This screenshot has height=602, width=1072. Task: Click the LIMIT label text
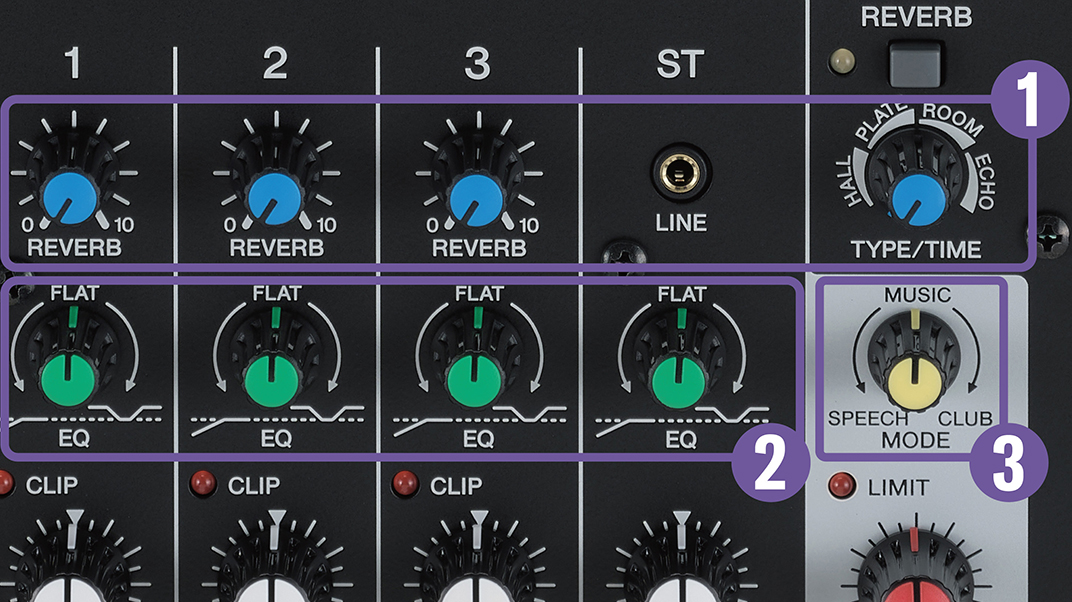pyautogui.click(x=898, y=488)
